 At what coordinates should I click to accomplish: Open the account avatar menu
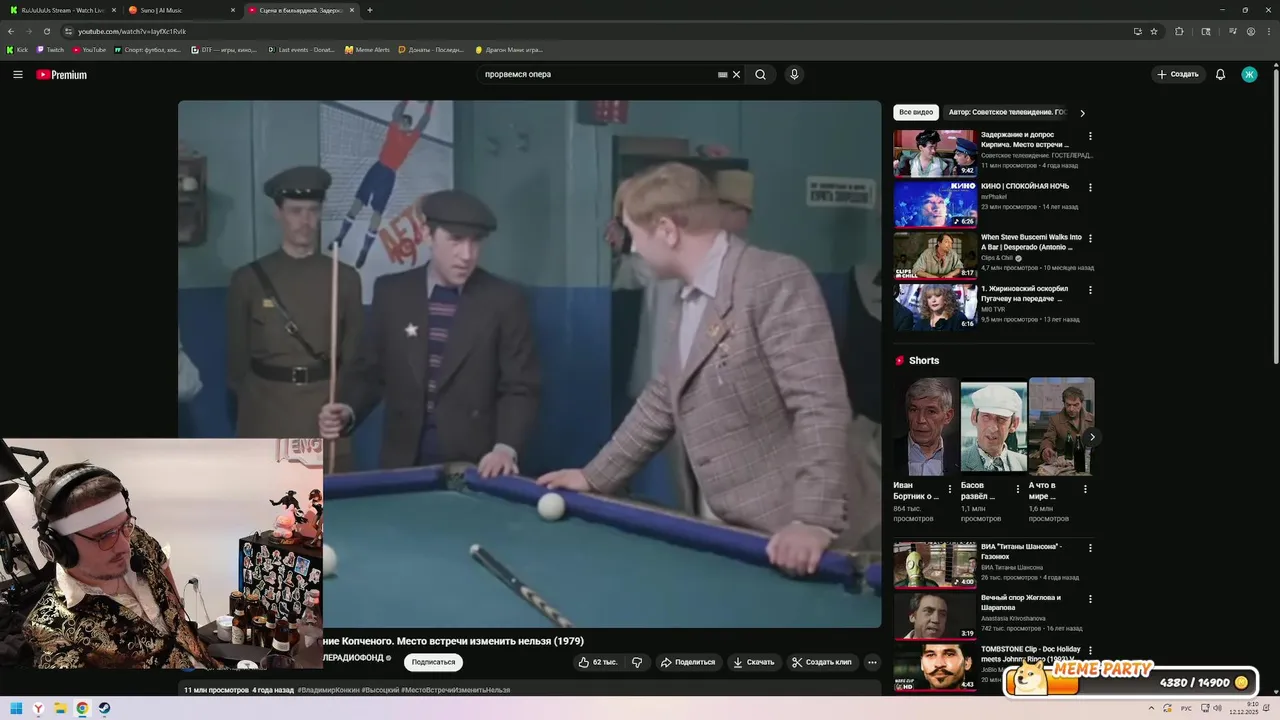[1249, 74]
